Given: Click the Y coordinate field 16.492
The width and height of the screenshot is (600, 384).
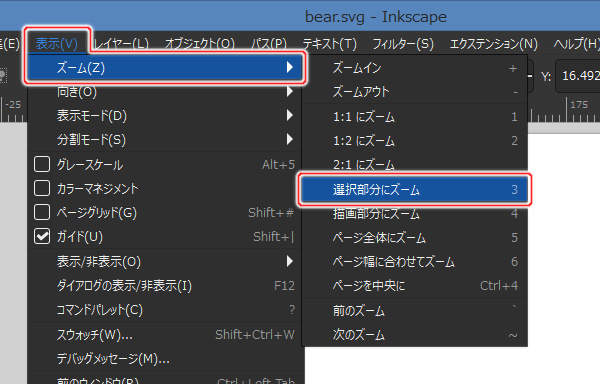Looking at the screenshot, I should click(578, 76).
